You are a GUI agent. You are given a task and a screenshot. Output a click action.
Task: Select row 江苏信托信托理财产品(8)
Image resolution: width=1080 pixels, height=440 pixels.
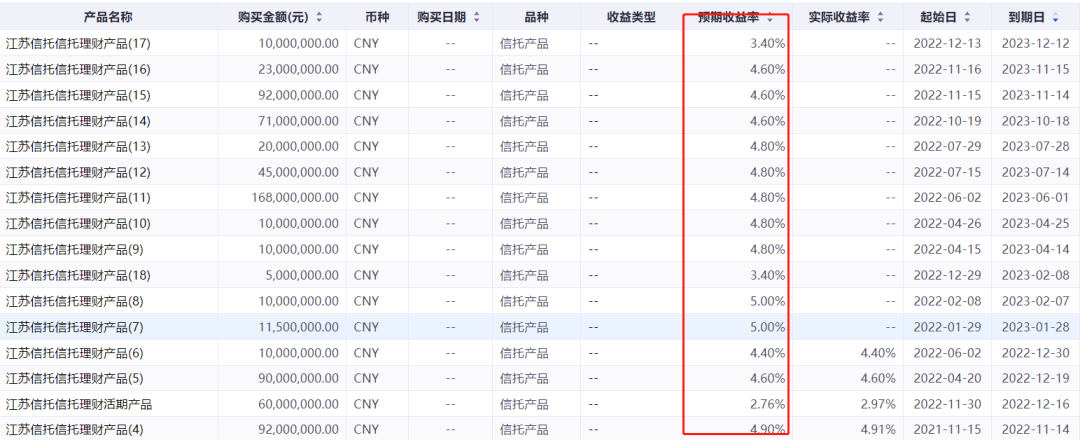pyautogui.click(x=540, y=301)
